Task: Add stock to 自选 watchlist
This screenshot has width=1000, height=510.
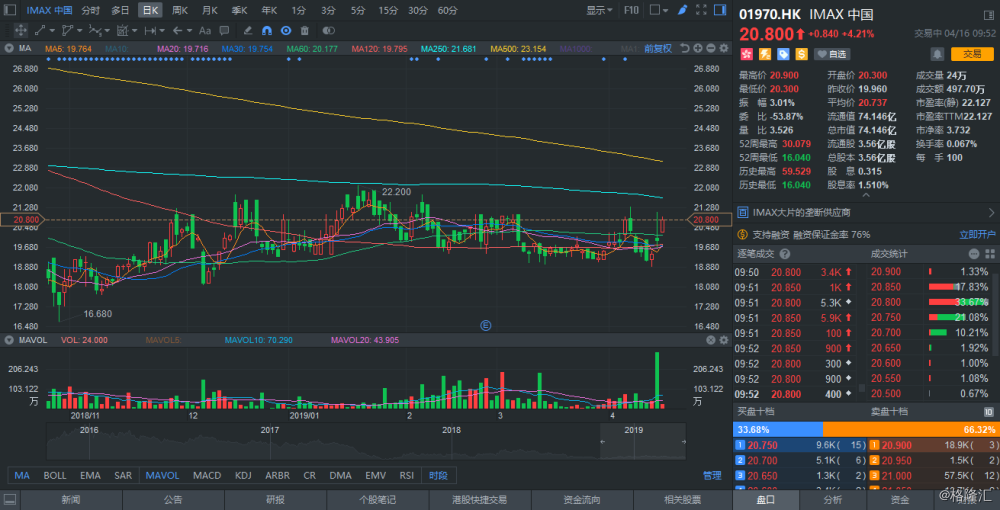Action: 832,54
